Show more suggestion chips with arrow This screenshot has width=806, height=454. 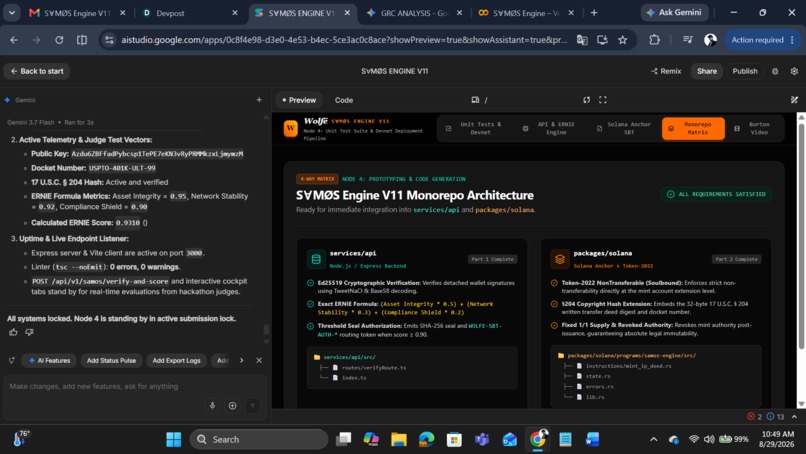pyautogui.click(x=242, y=360)
